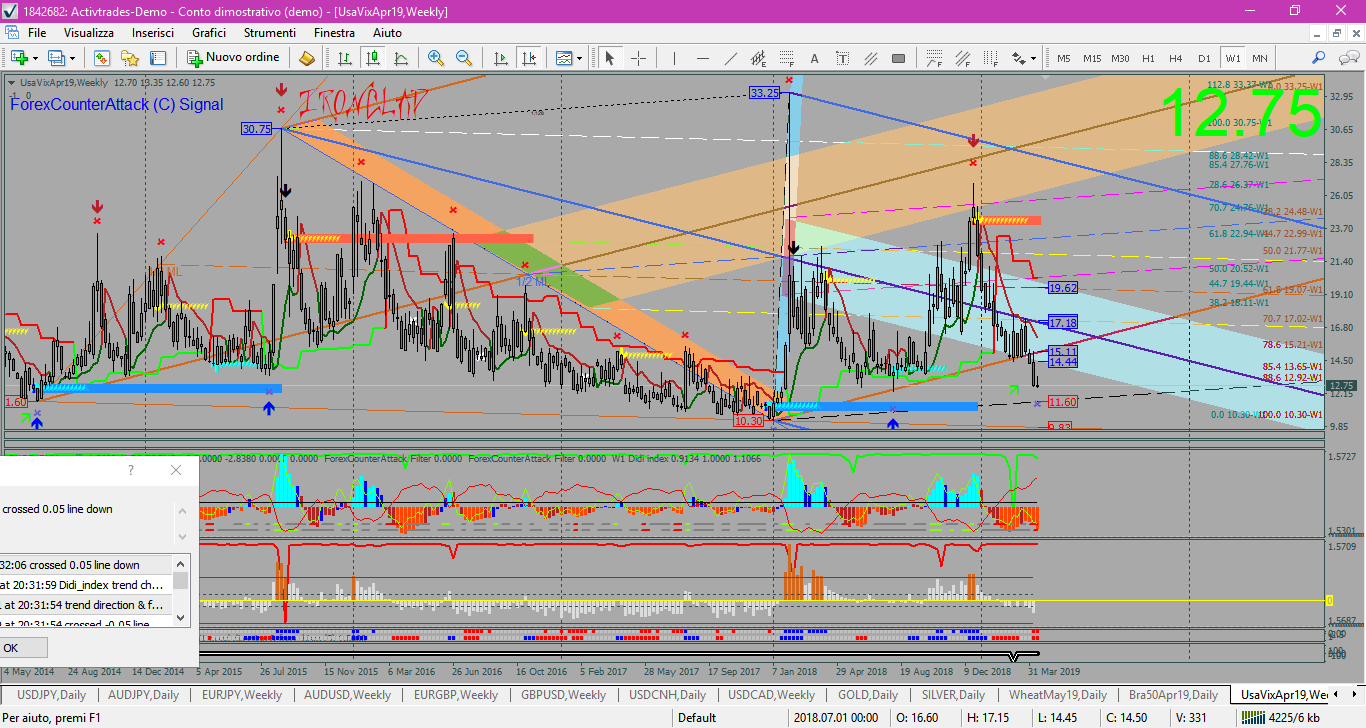Image resolution: width=1366 pixels, height=728 pixels.
Task: Open the File menu
Action: [x=37, y=33]
